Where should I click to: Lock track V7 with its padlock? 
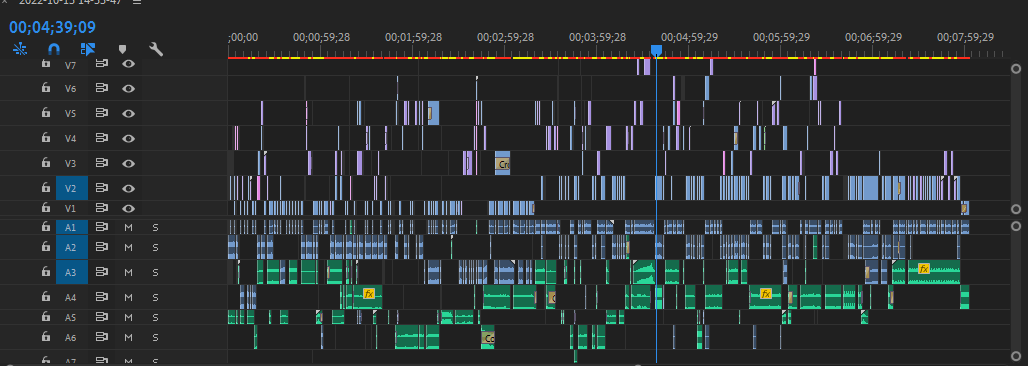[x=46, y=64]
